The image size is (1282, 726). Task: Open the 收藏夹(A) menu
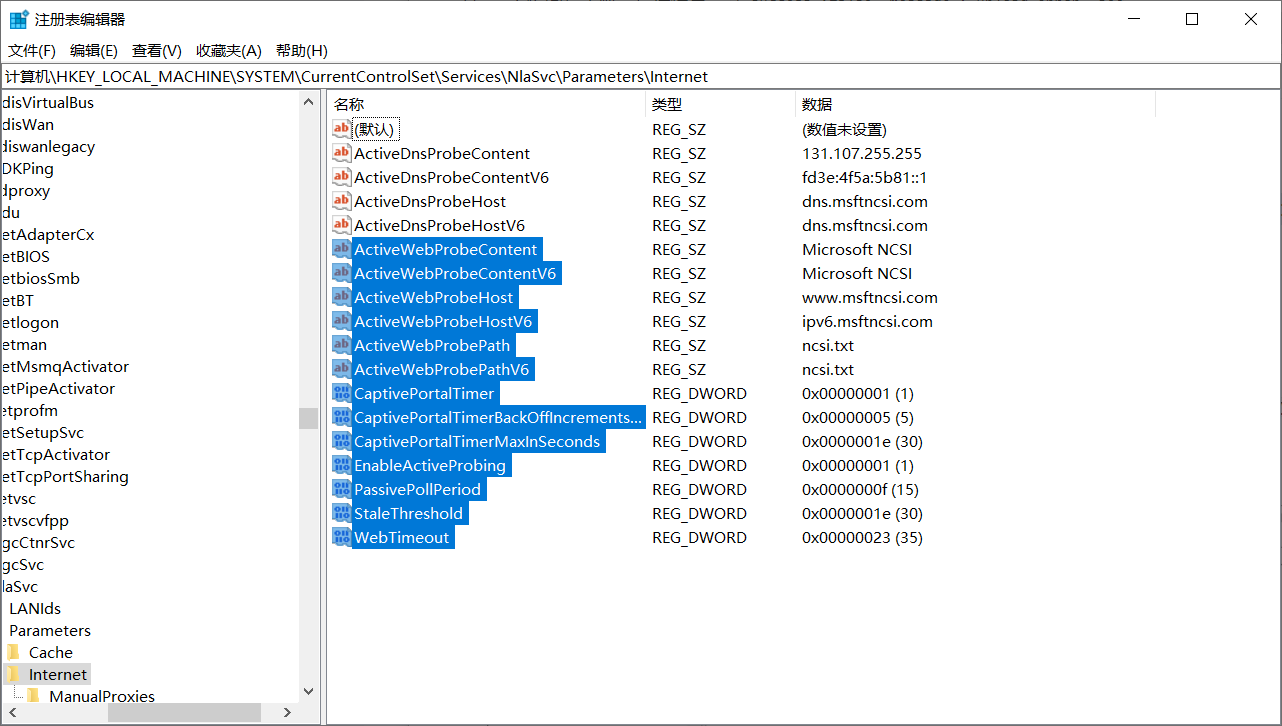(229, 50)
